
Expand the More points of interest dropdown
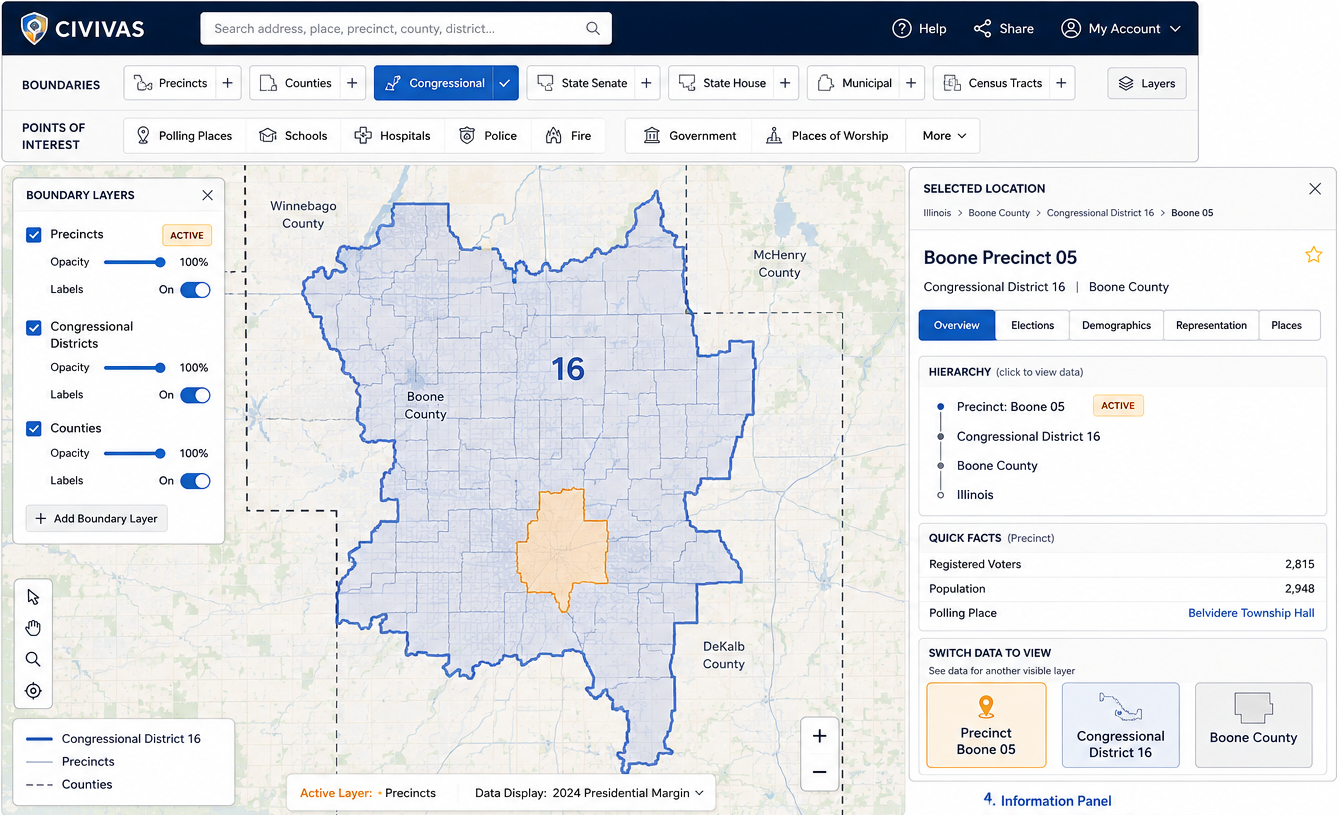point(943,136)
